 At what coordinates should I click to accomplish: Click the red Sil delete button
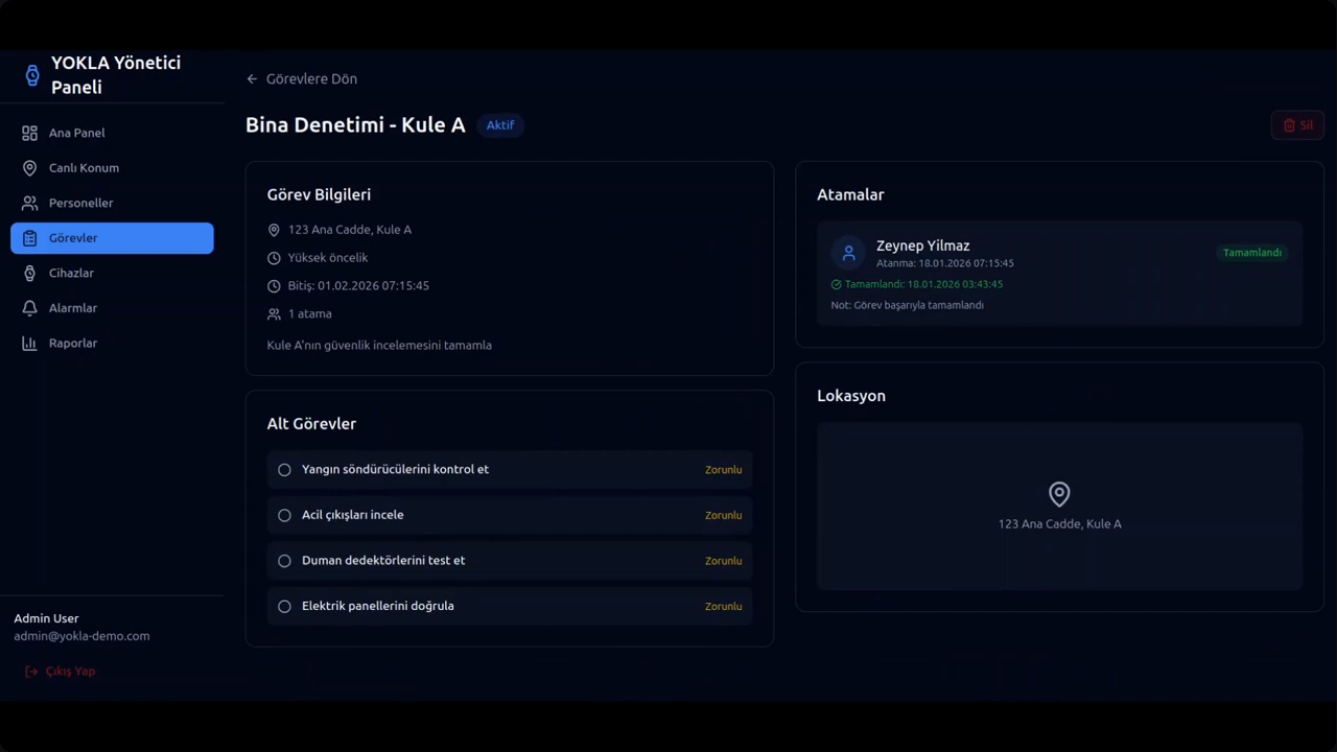1297,125
